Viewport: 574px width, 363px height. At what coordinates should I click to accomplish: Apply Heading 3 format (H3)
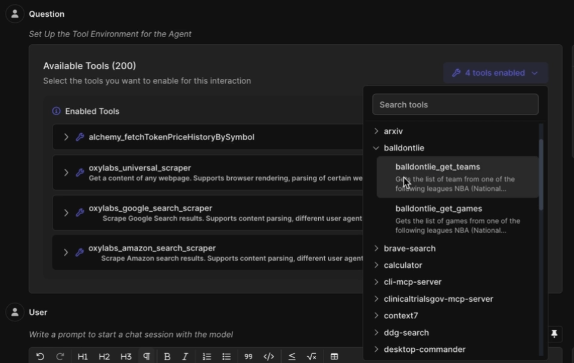(x=126, y=356)
